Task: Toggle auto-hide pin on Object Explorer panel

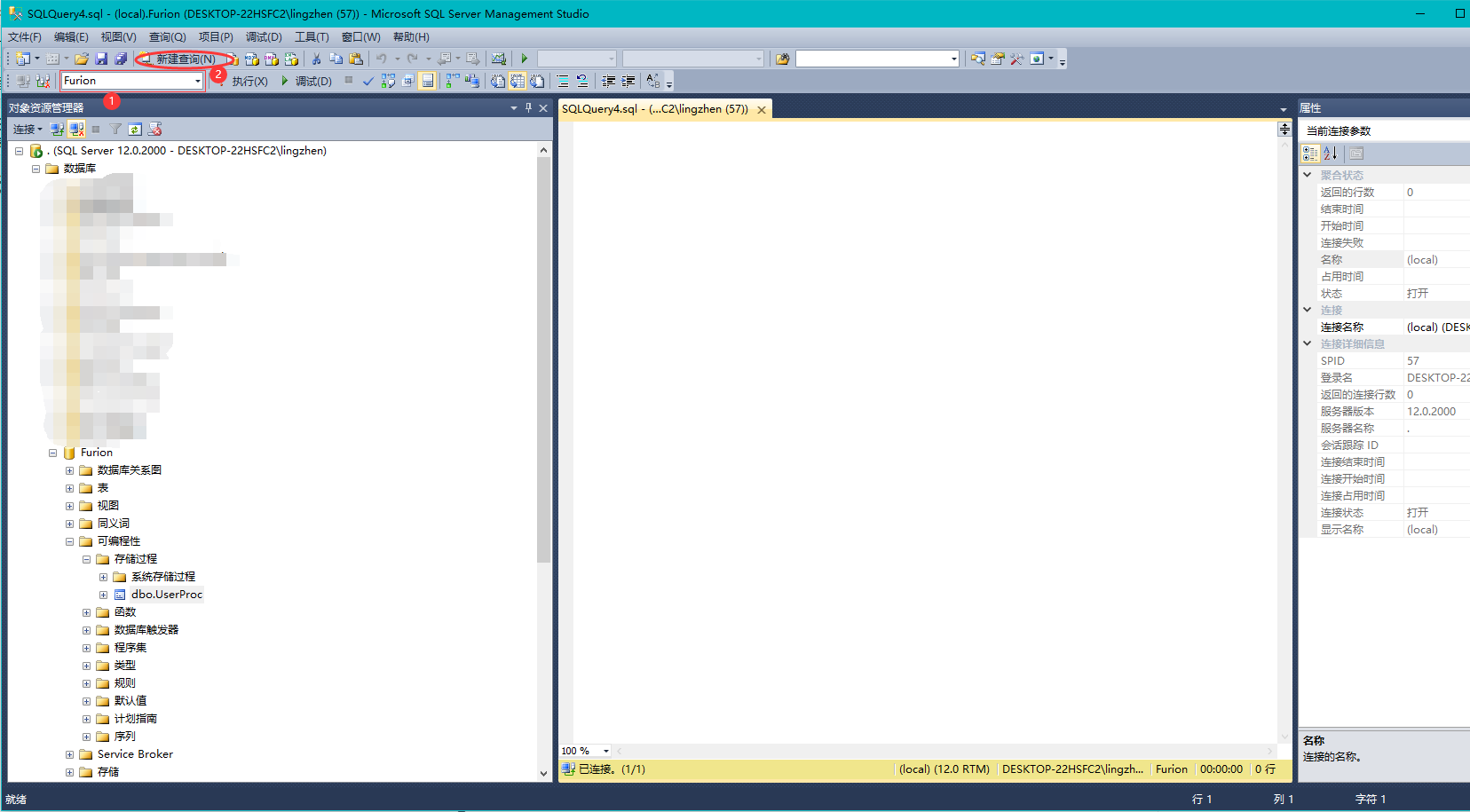Action: pyautogui.click(x=529, y=107)
